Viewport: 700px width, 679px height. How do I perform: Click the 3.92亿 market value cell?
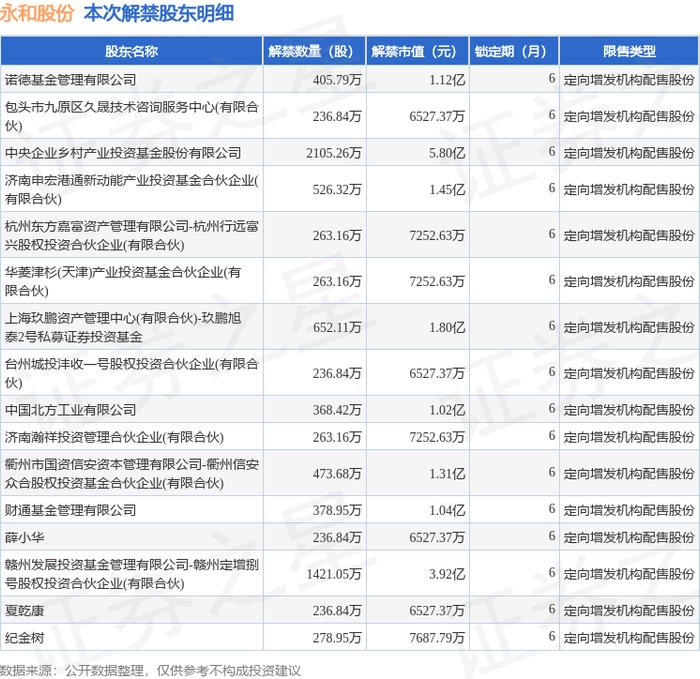coord(447,574)
